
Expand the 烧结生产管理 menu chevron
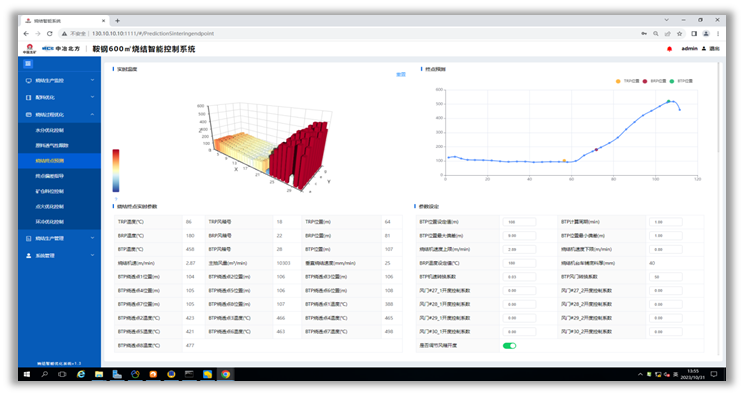pos(92,238)
